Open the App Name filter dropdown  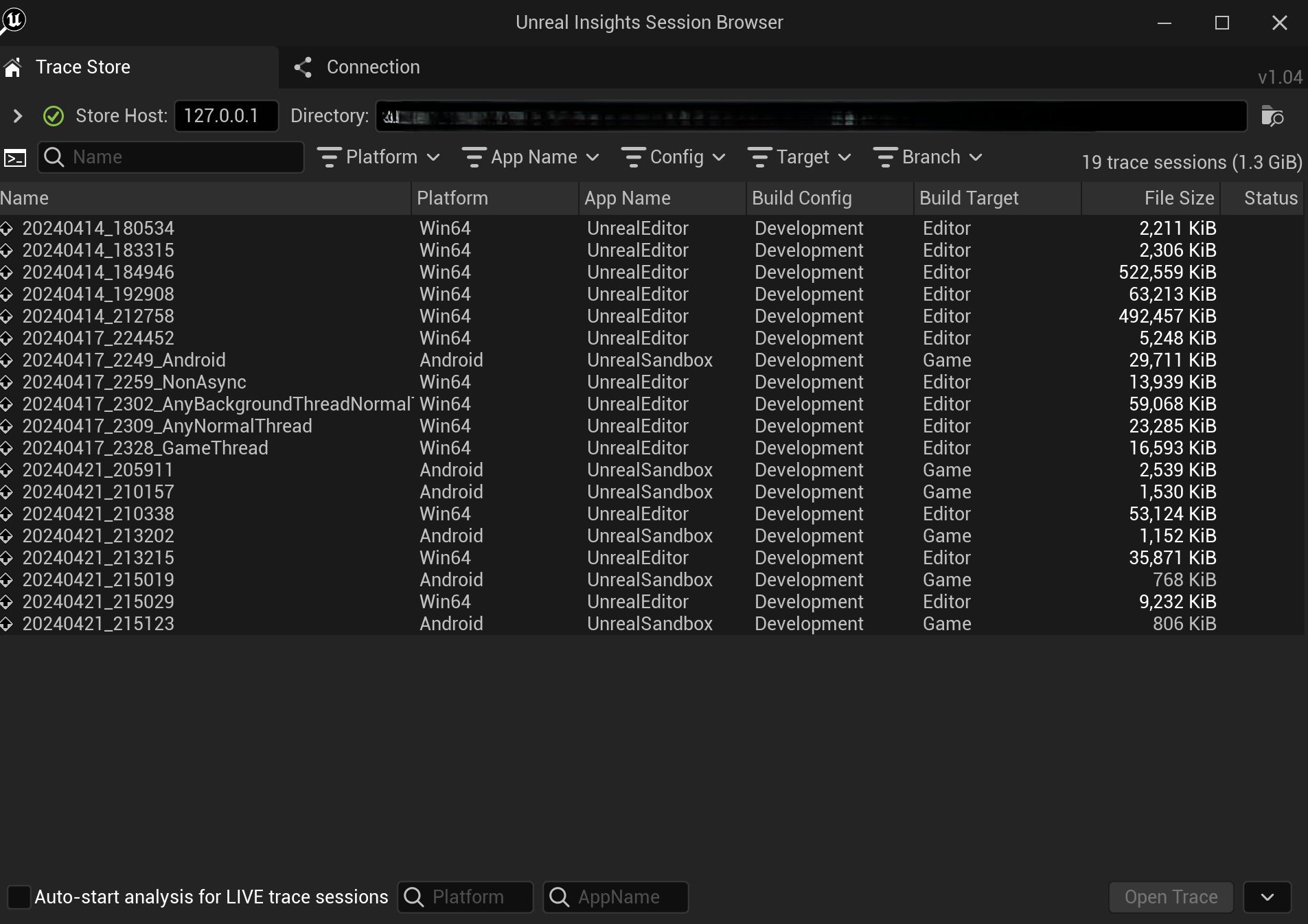(531, 157)
